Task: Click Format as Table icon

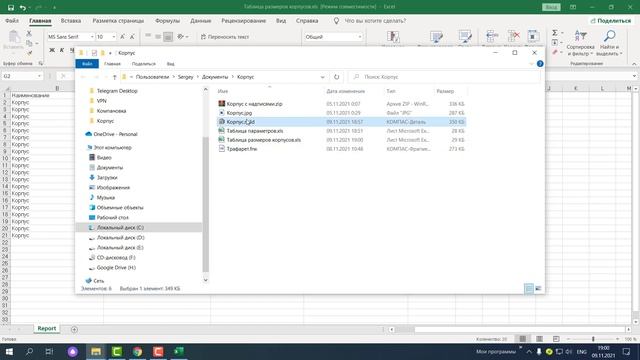Action: pos(436,37)
